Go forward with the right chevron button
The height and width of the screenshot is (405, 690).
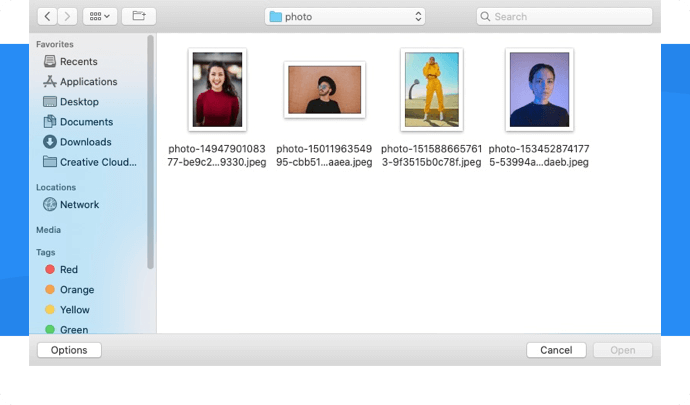point(67,17)
